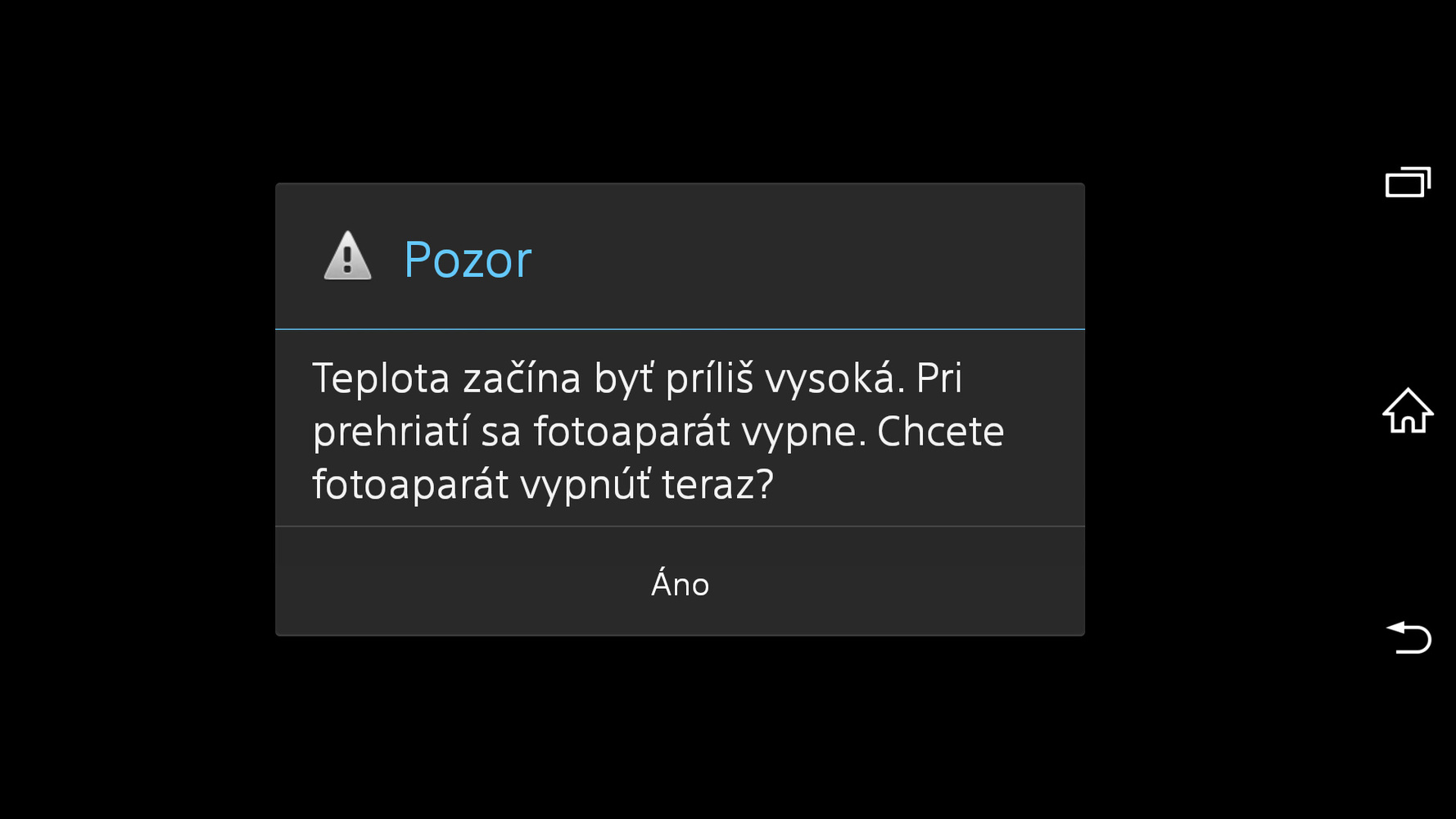Tap the overlapping rectangles multitasking icon
This screenshot has height=819, width=1456.
tap(1408, 182)
